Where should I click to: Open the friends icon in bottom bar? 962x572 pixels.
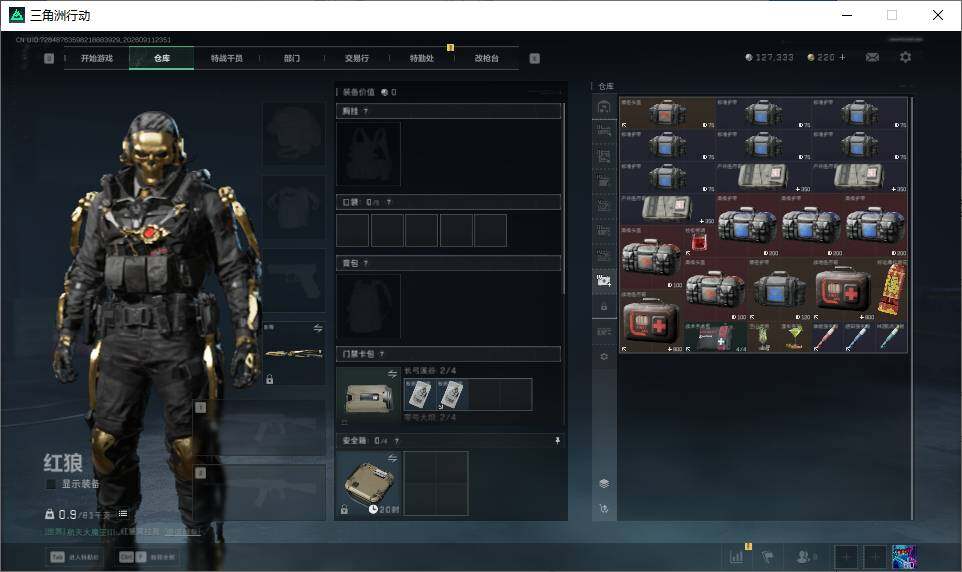[804, 557]
